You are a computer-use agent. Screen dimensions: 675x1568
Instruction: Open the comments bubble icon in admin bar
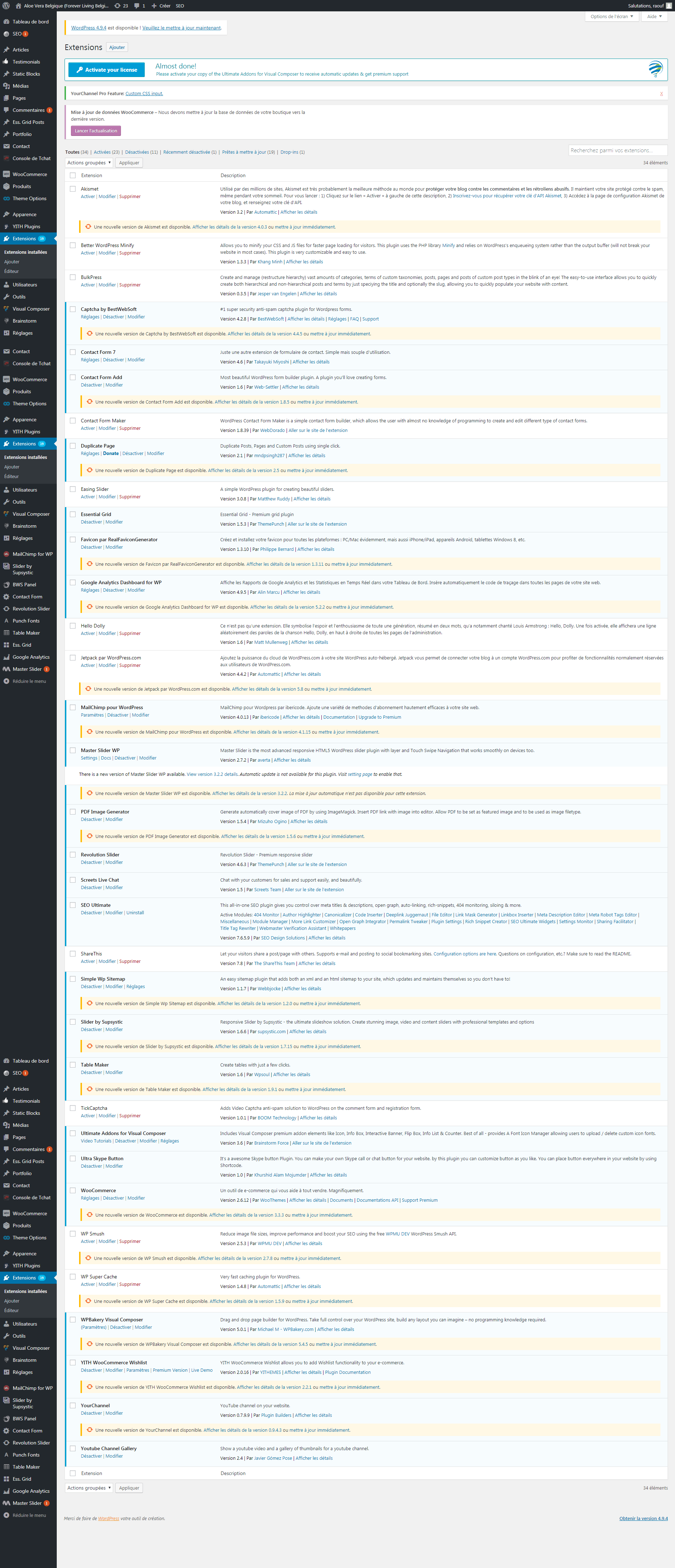coord(139,5)
